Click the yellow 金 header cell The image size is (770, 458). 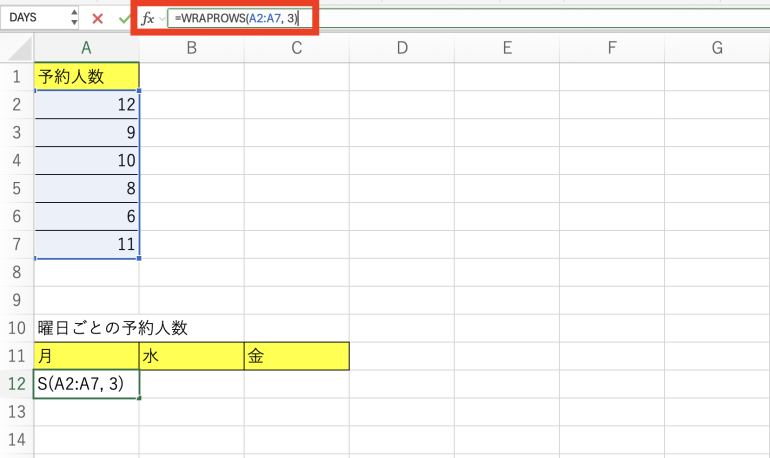tap(296, 356)
